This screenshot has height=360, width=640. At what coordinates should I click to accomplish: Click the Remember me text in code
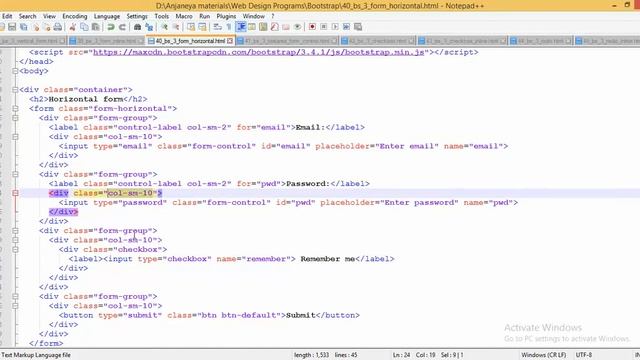tap(327, 259)
